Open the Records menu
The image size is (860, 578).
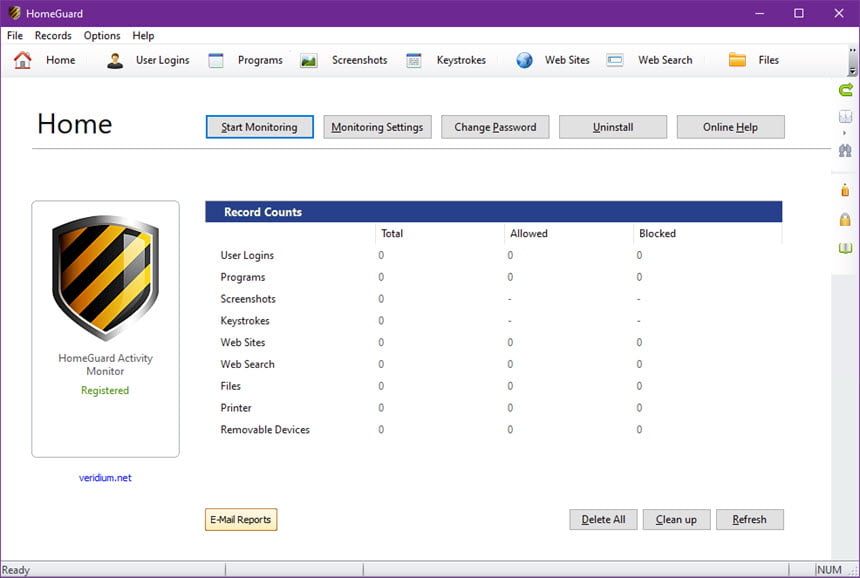pyautogui.click(x=53, y=36)
